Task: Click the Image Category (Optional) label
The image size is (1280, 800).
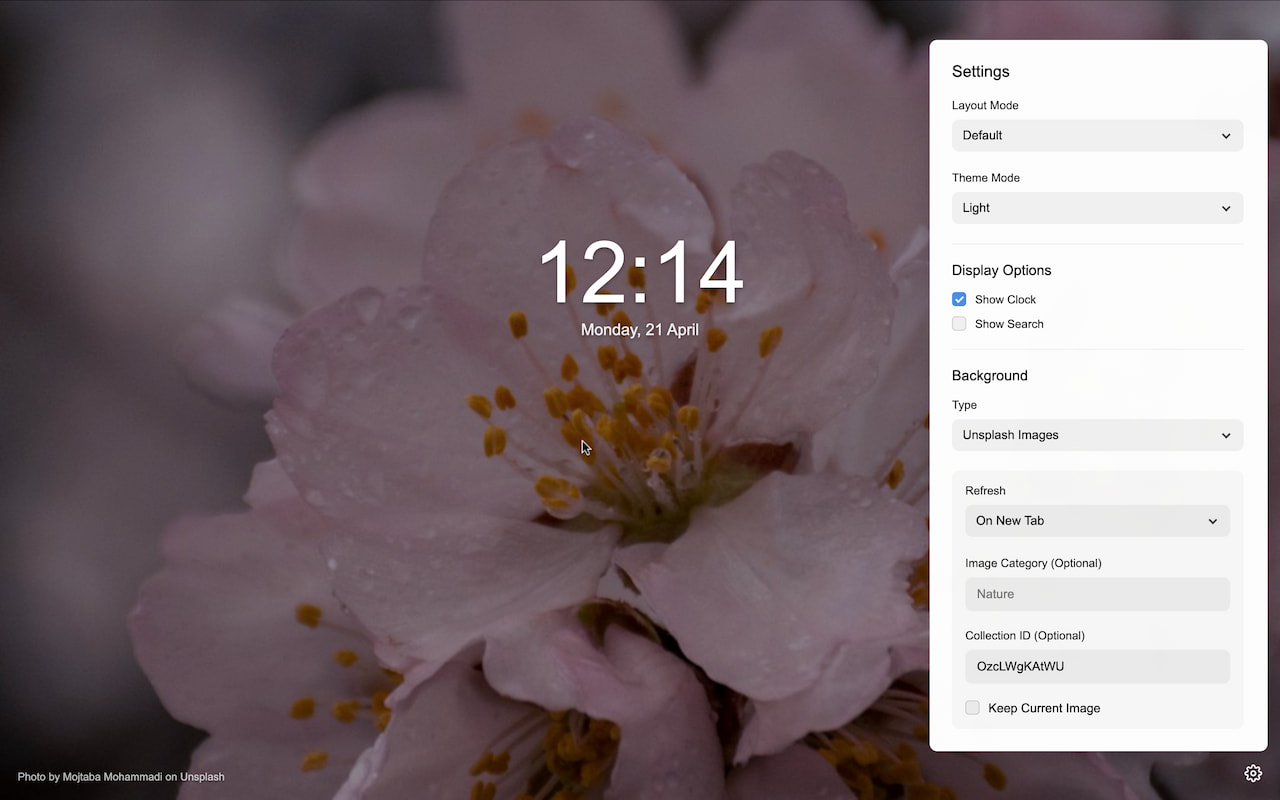Action: click(1033, 563)
